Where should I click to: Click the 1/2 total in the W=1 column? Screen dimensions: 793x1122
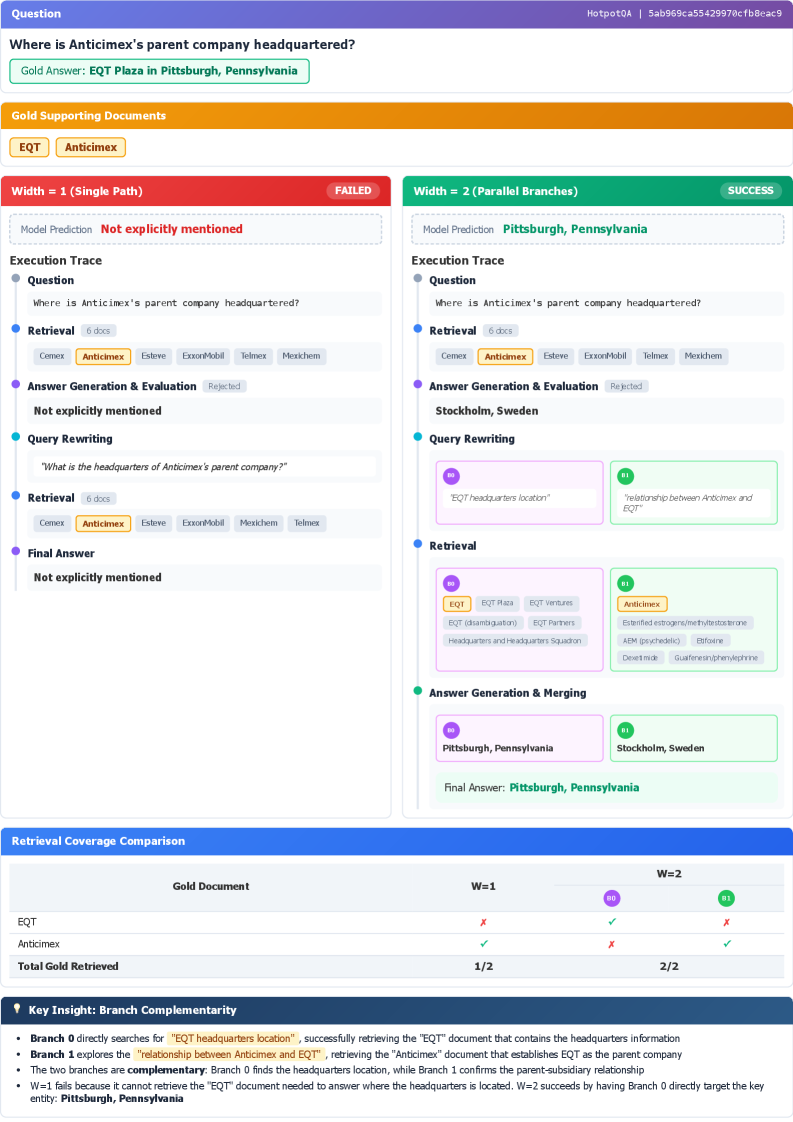pyautogui.click(x=483, y=966)
